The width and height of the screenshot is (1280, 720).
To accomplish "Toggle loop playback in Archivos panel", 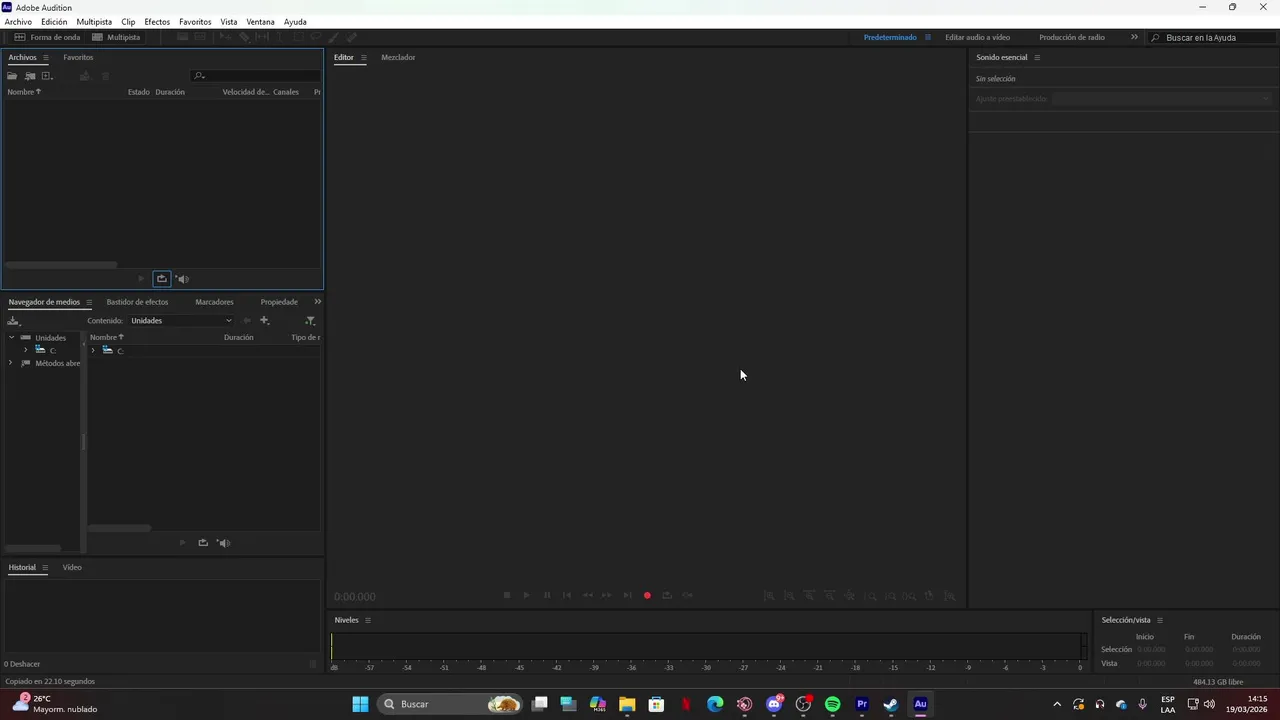I will tap(161, 279).
